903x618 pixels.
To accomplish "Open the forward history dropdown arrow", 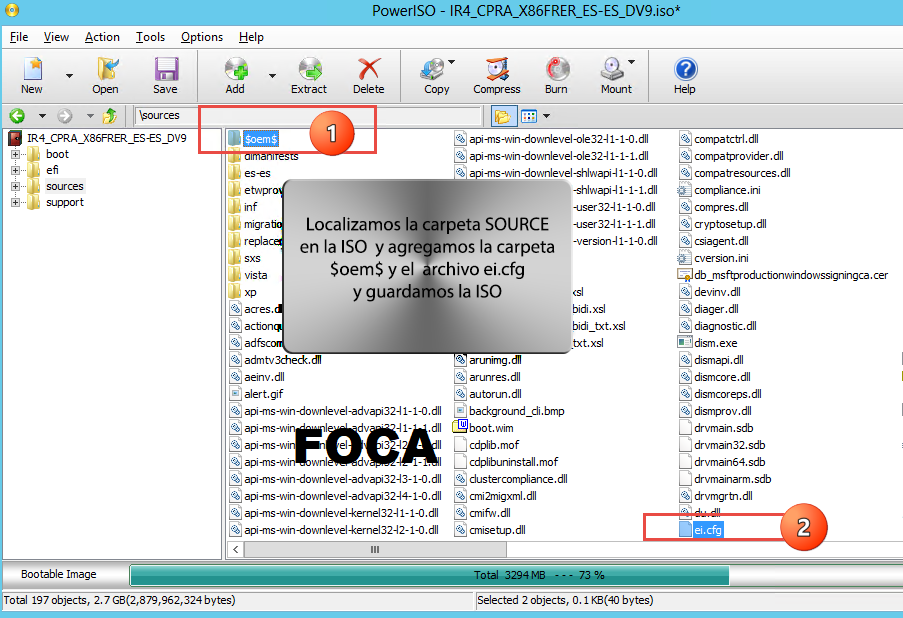I will click(x=90, y=116).
